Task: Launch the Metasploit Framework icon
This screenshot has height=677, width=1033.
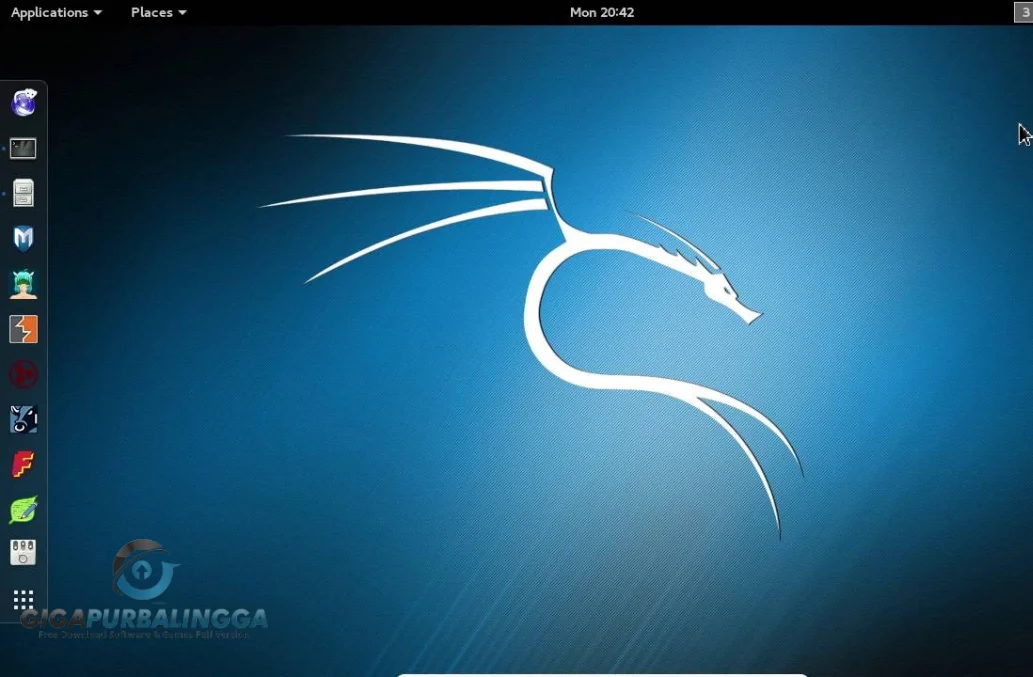Action: (22, 237)
